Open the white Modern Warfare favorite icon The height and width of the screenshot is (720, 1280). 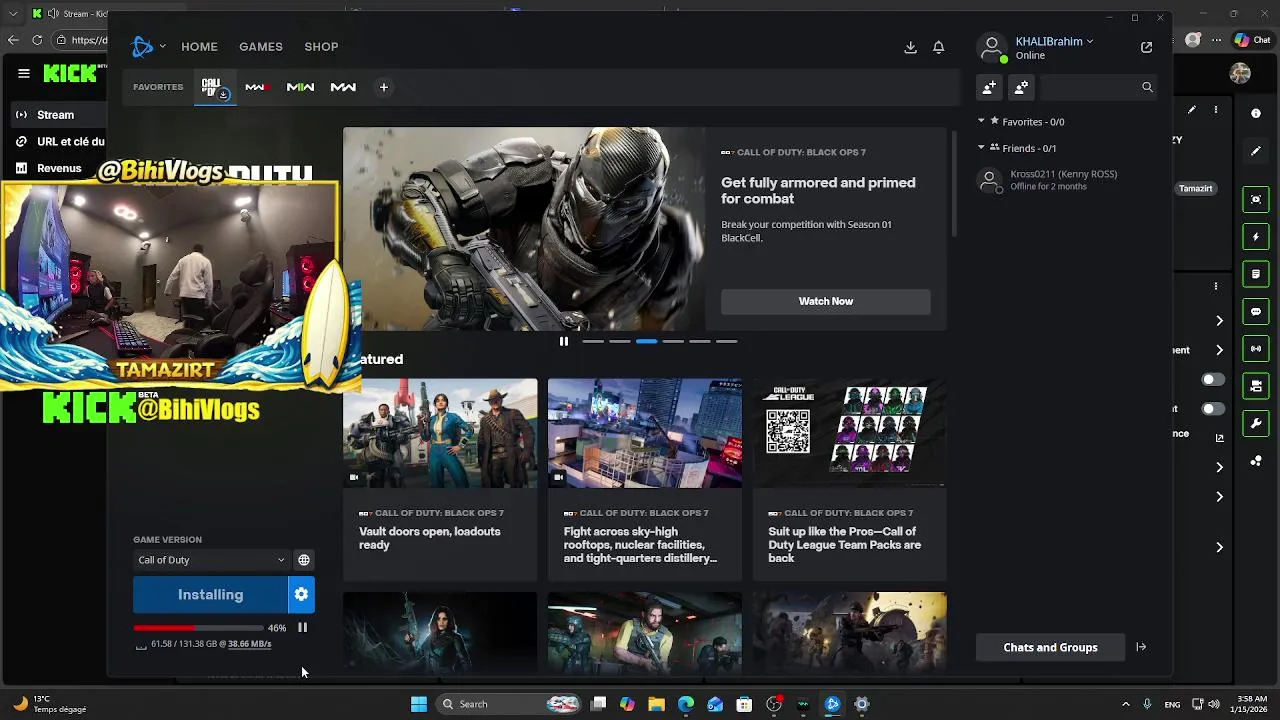(x=343, y=87)
